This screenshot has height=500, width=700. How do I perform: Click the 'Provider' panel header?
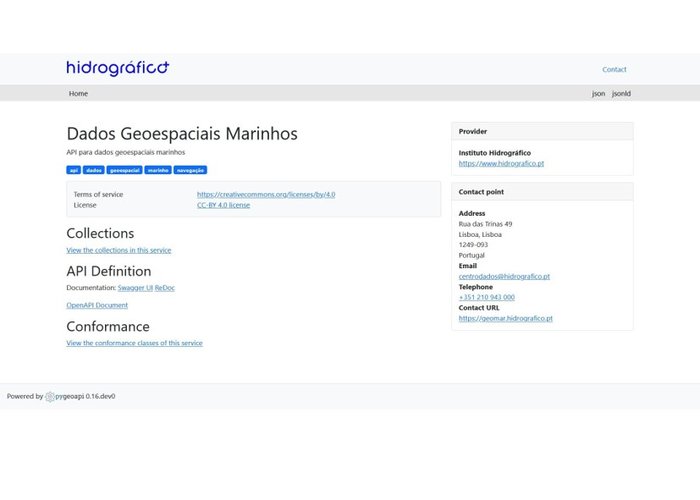click(542, 131)
